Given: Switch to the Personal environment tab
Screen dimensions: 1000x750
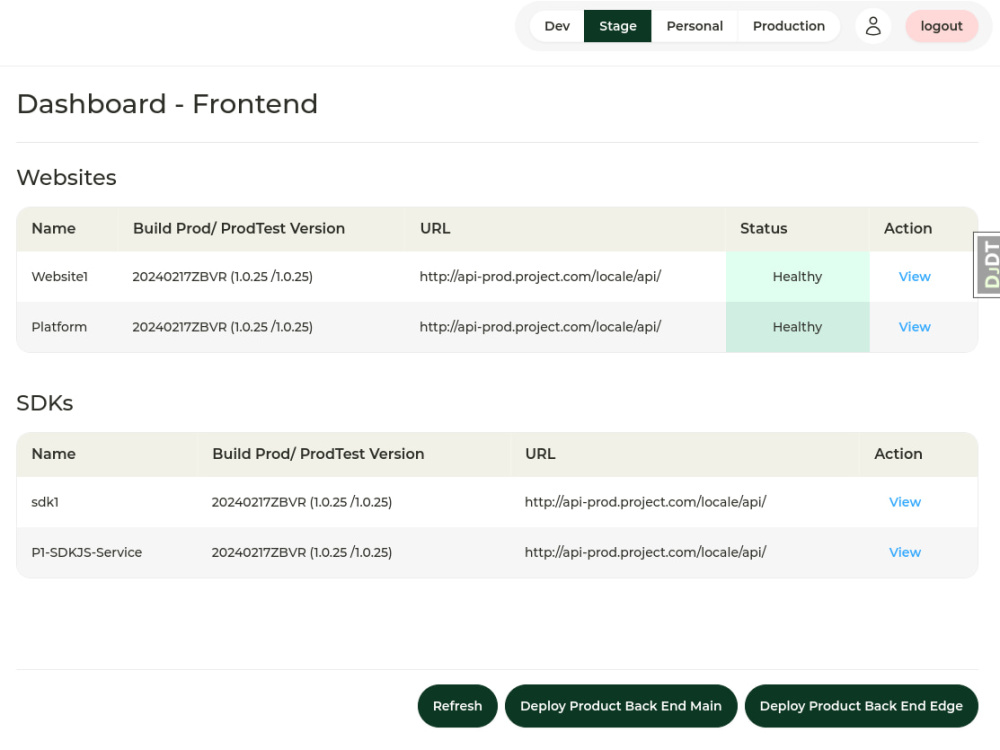Looking at the screenshot, I should [x=695, y=26].
